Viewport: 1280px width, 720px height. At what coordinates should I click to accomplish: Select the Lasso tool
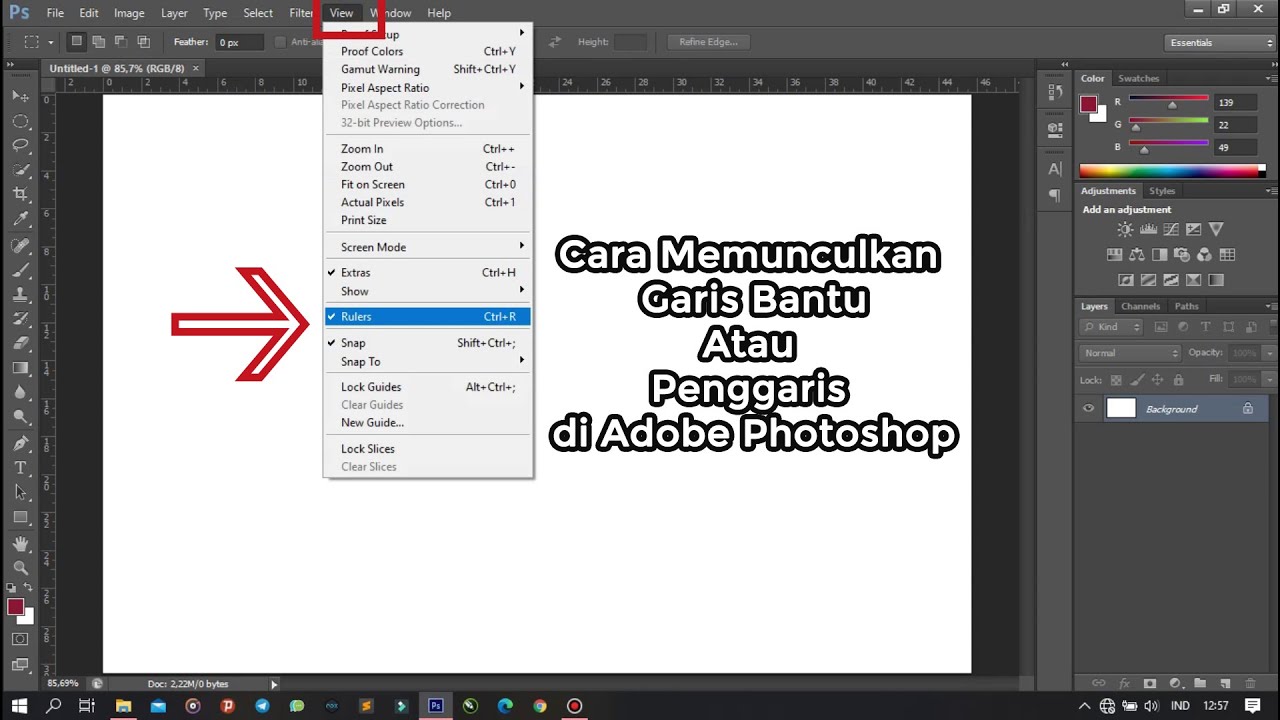point(20,145)
